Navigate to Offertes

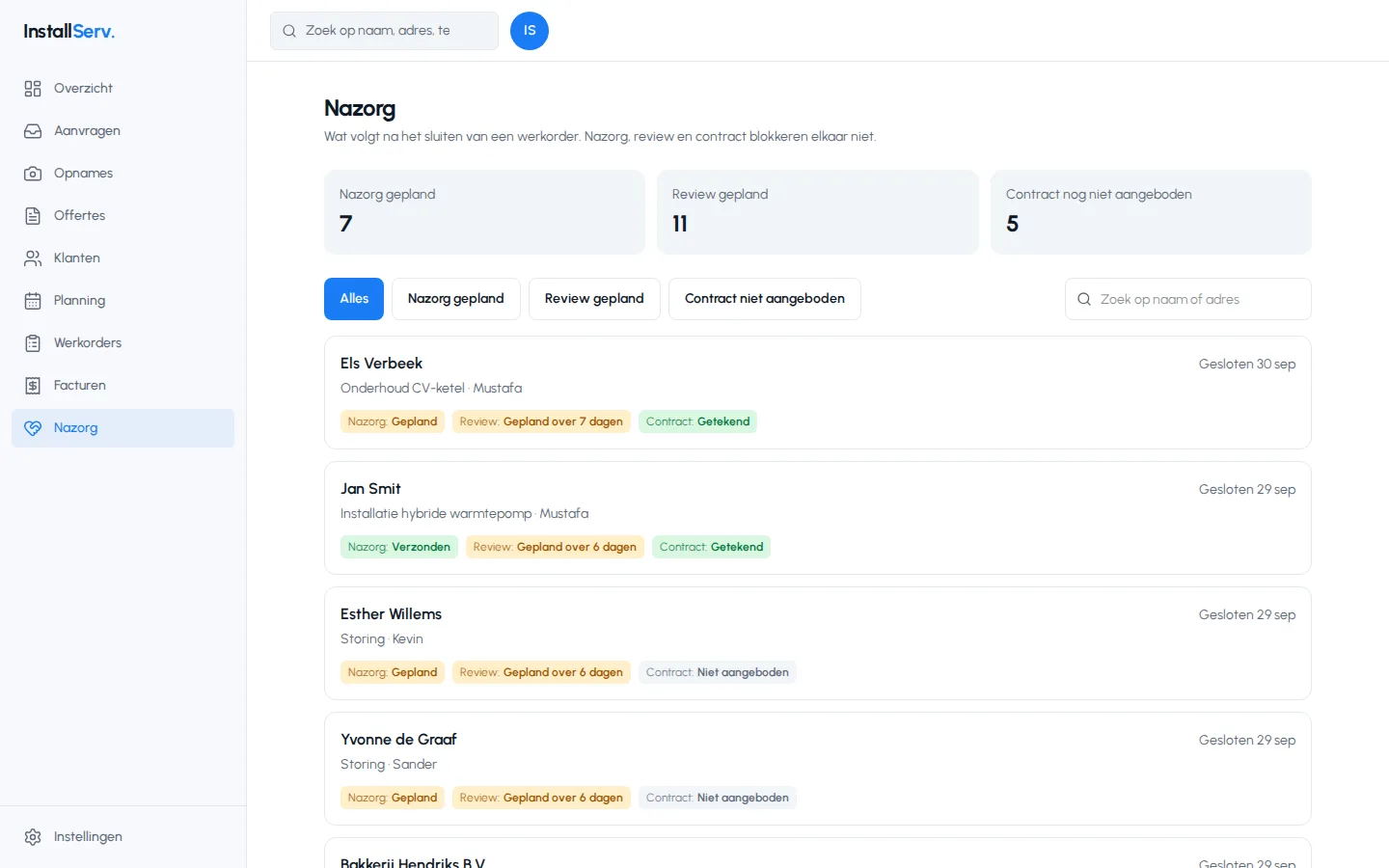coord(123,216)
